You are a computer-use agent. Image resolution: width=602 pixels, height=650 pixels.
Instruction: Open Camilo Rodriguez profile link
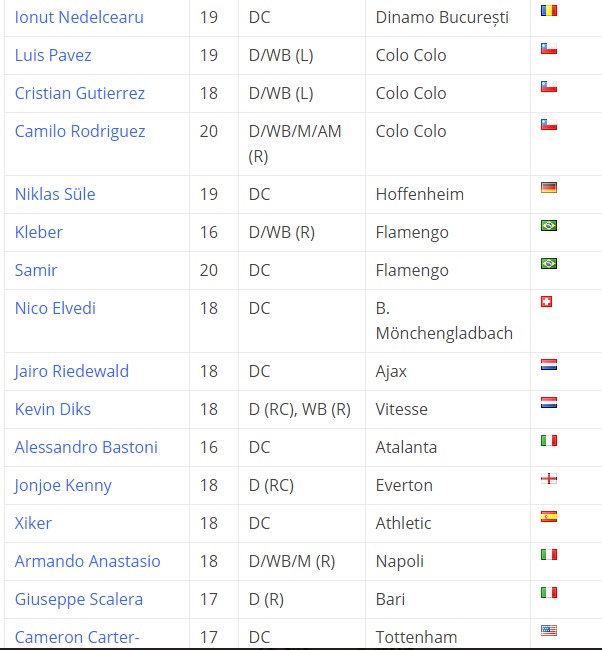tap(80, 131)
